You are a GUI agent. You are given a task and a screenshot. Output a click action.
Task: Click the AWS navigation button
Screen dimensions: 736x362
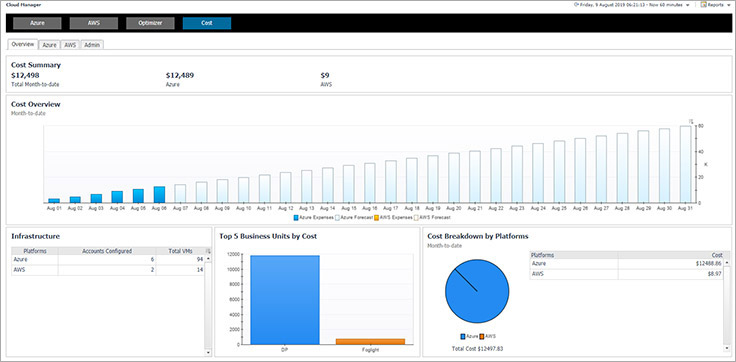[94, 23]
